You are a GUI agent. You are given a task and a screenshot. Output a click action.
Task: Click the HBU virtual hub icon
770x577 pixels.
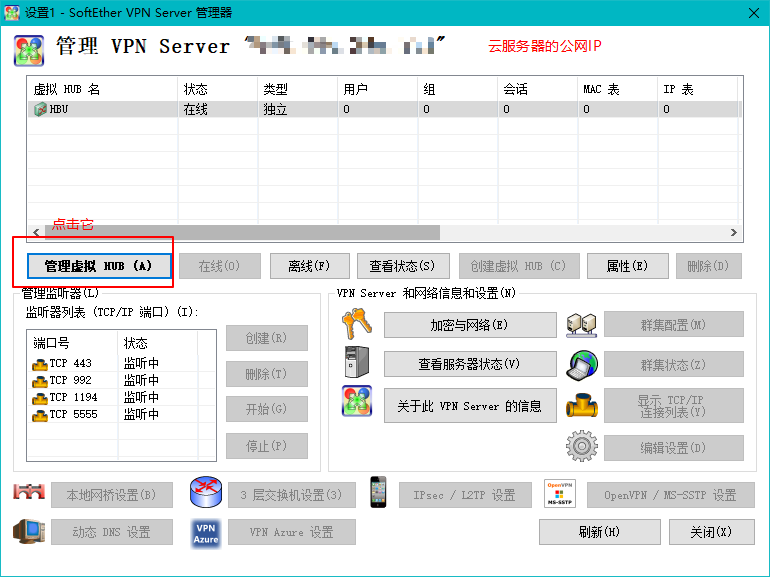point(40,109)
